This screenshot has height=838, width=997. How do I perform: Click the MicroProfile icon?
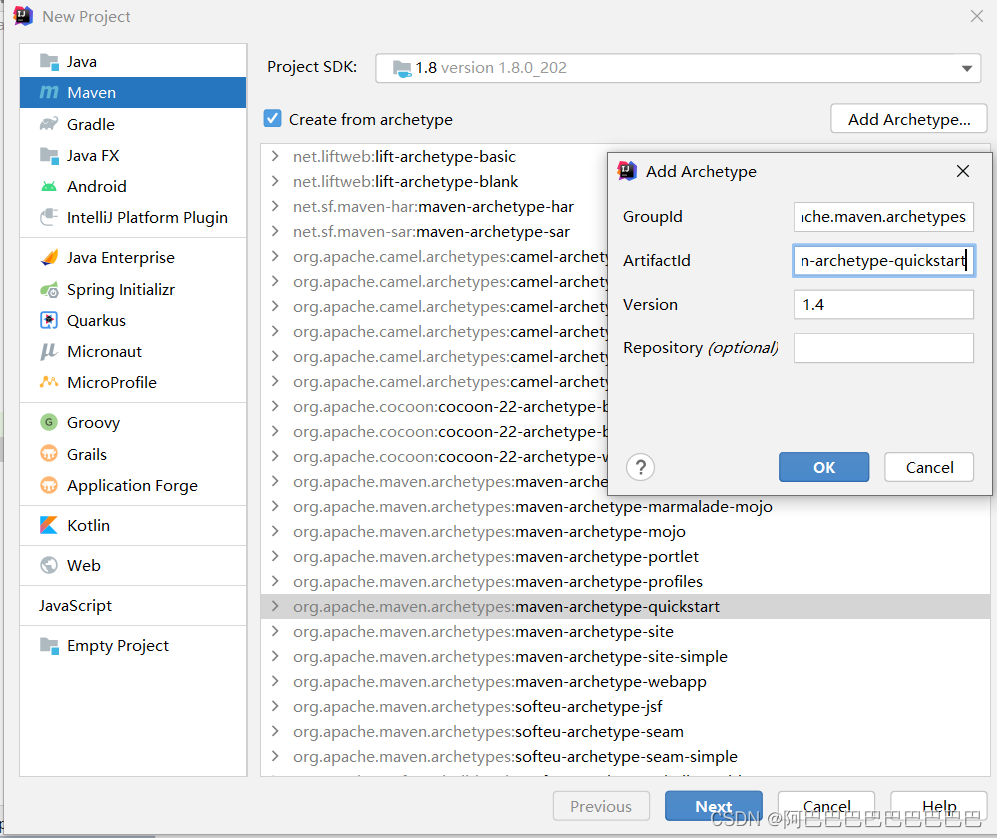click(x=49, y=382)
